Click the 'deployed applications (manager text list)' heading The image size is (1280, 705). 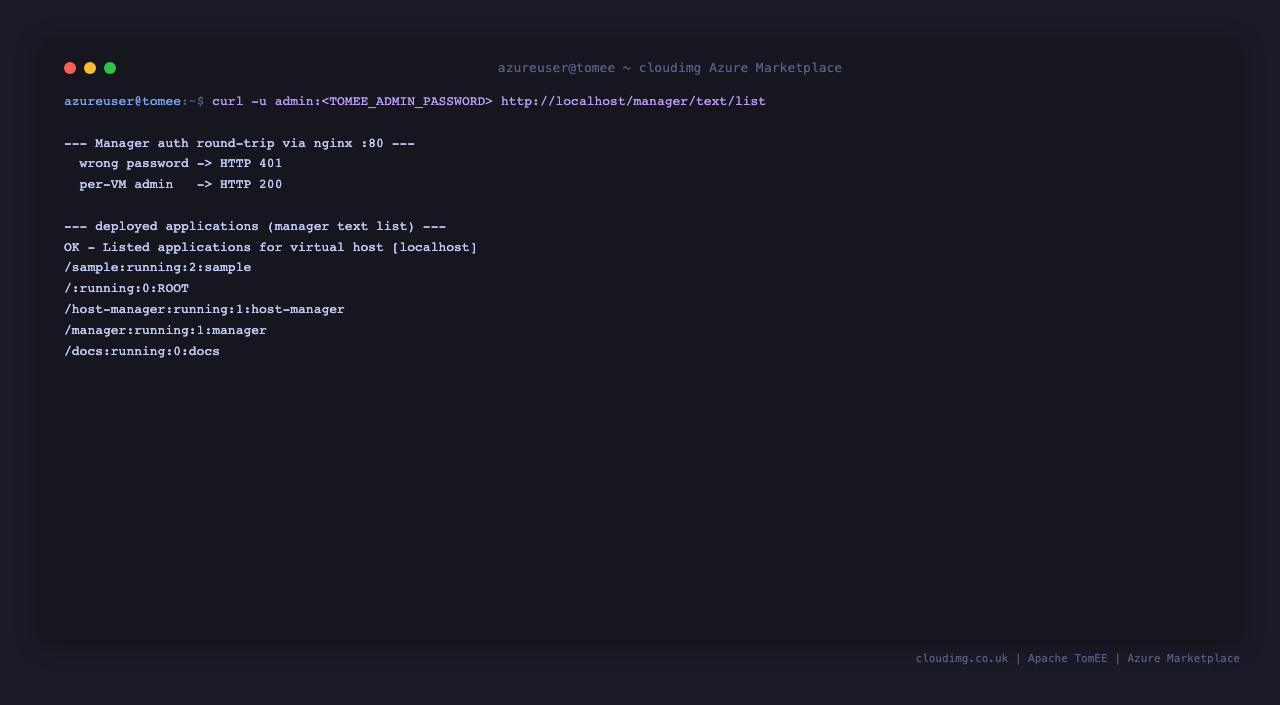coord(255,227)
